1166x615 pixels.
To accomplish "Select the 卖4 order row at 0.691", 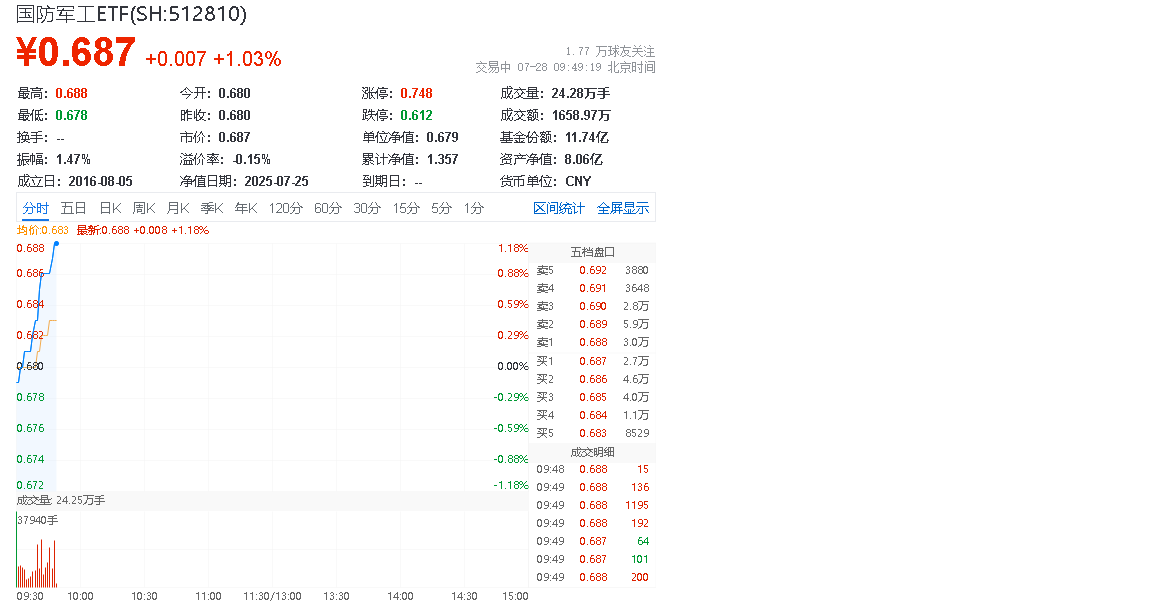I will [593, 288].
